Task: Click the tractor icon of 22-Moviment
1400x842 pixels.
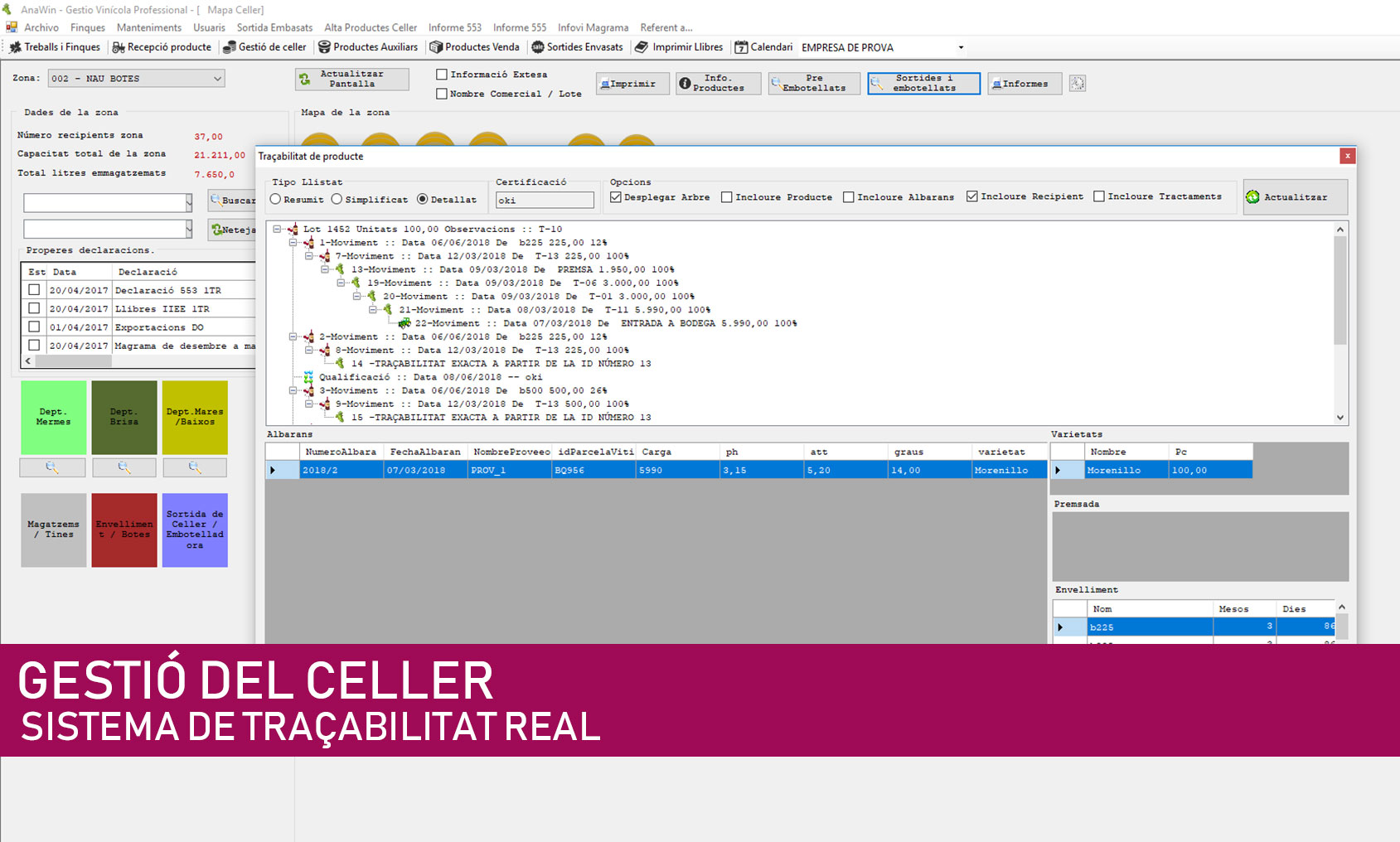Action: pyautogui.click(x=404, y=323)
